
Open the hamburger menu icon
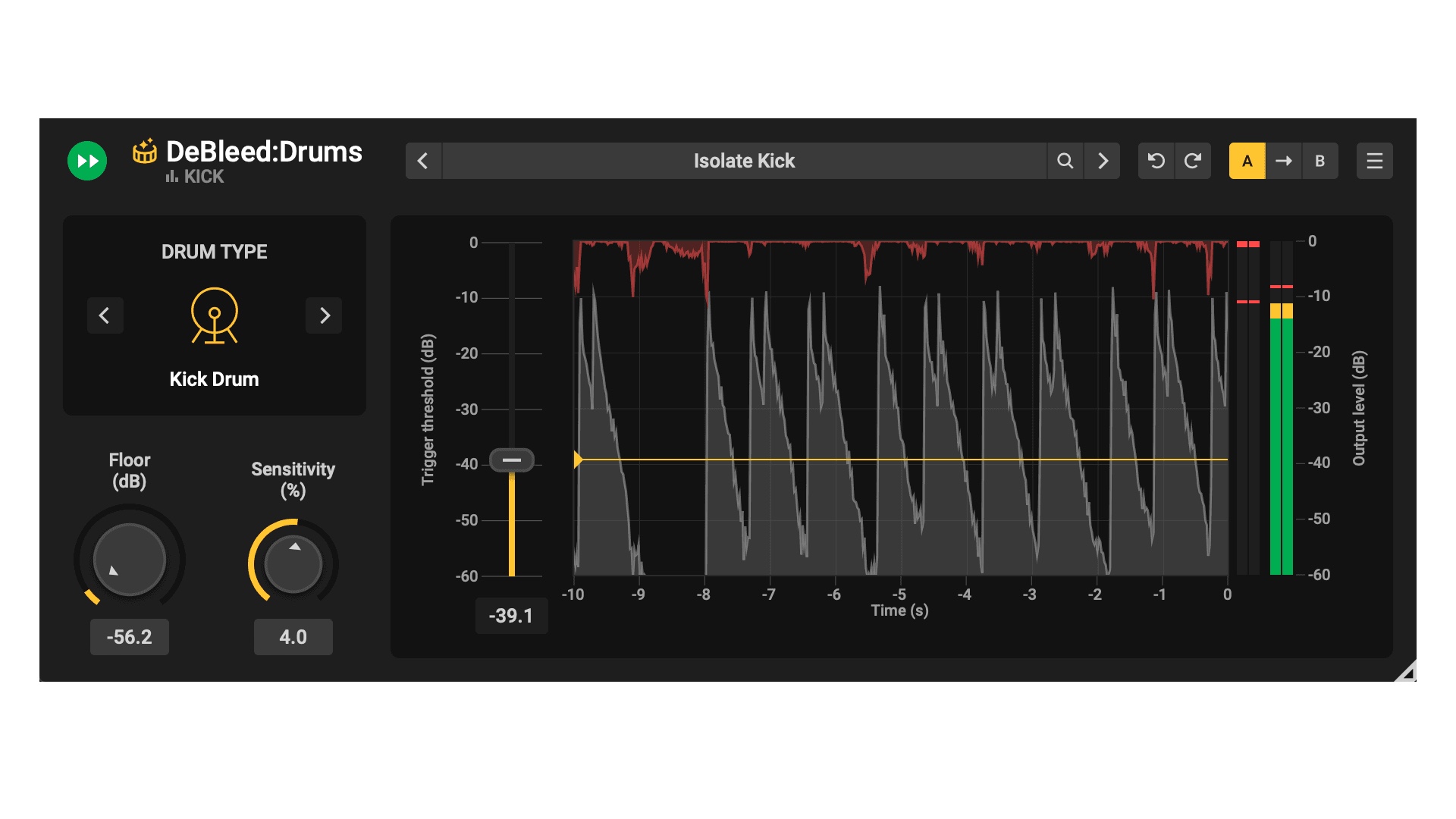[1374, 161]
